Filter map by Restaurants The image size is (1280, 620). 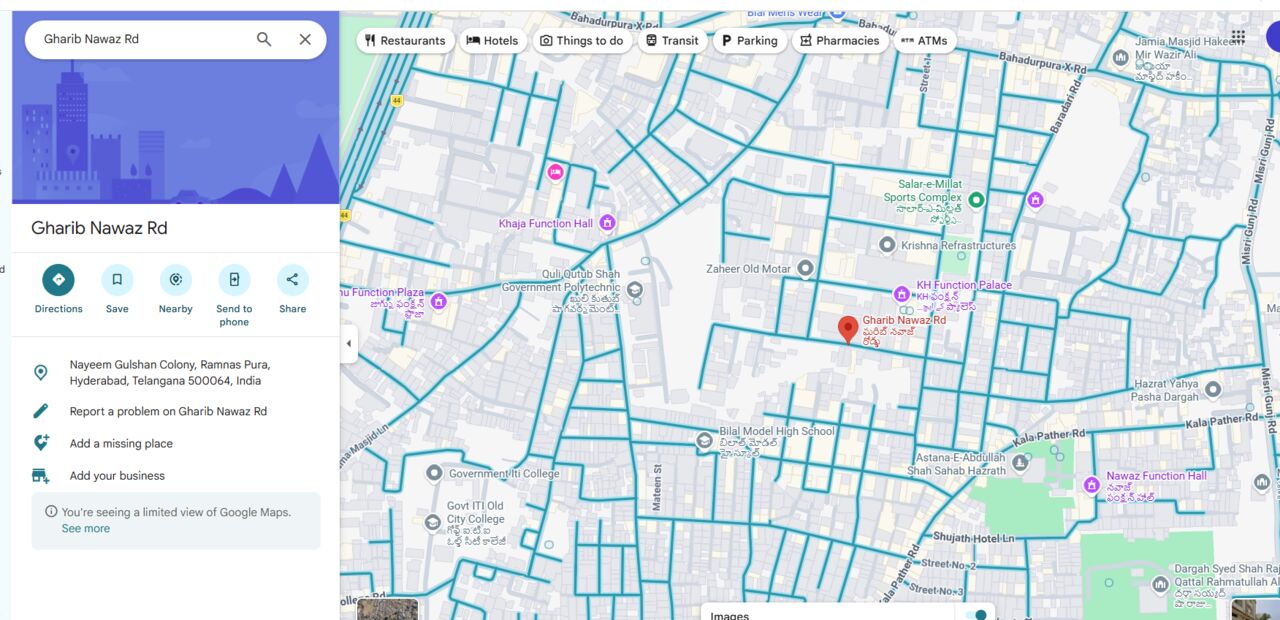[x=405, y=41]
